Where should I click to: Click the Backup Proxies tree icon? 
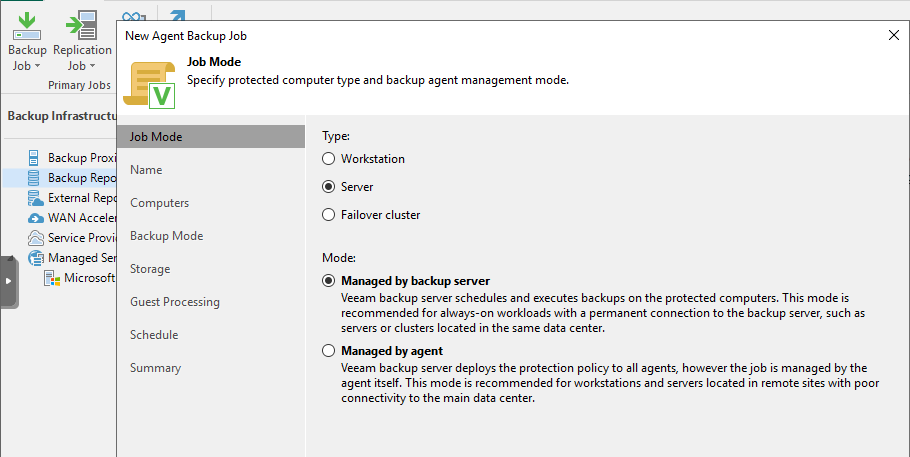click(x=34, y=157)
